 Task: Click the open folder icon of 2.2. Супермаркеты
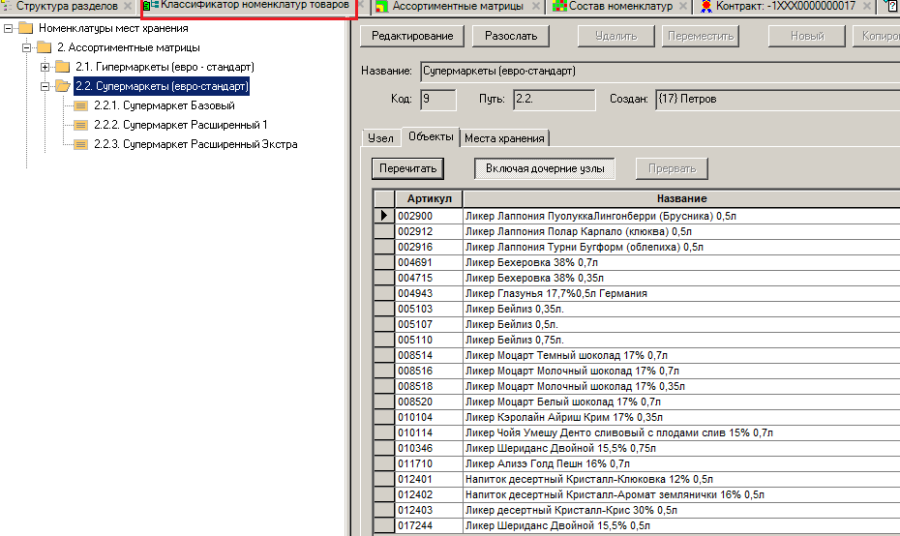tap(63, 87)
